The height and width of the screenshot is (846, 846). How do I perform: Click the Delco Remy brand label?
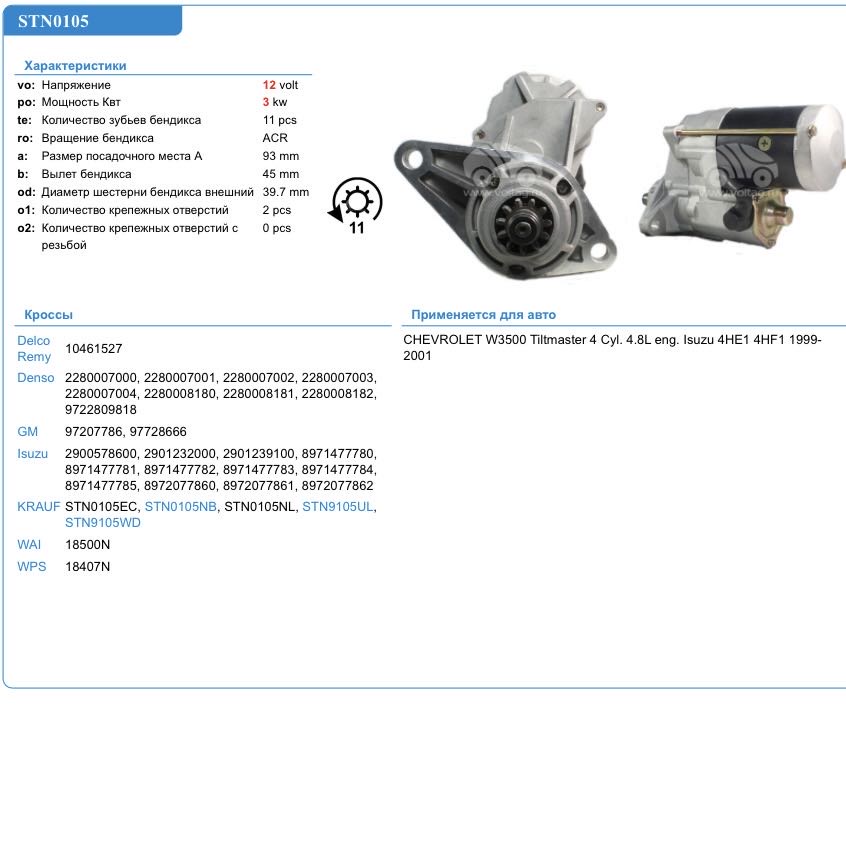[33, 348]
